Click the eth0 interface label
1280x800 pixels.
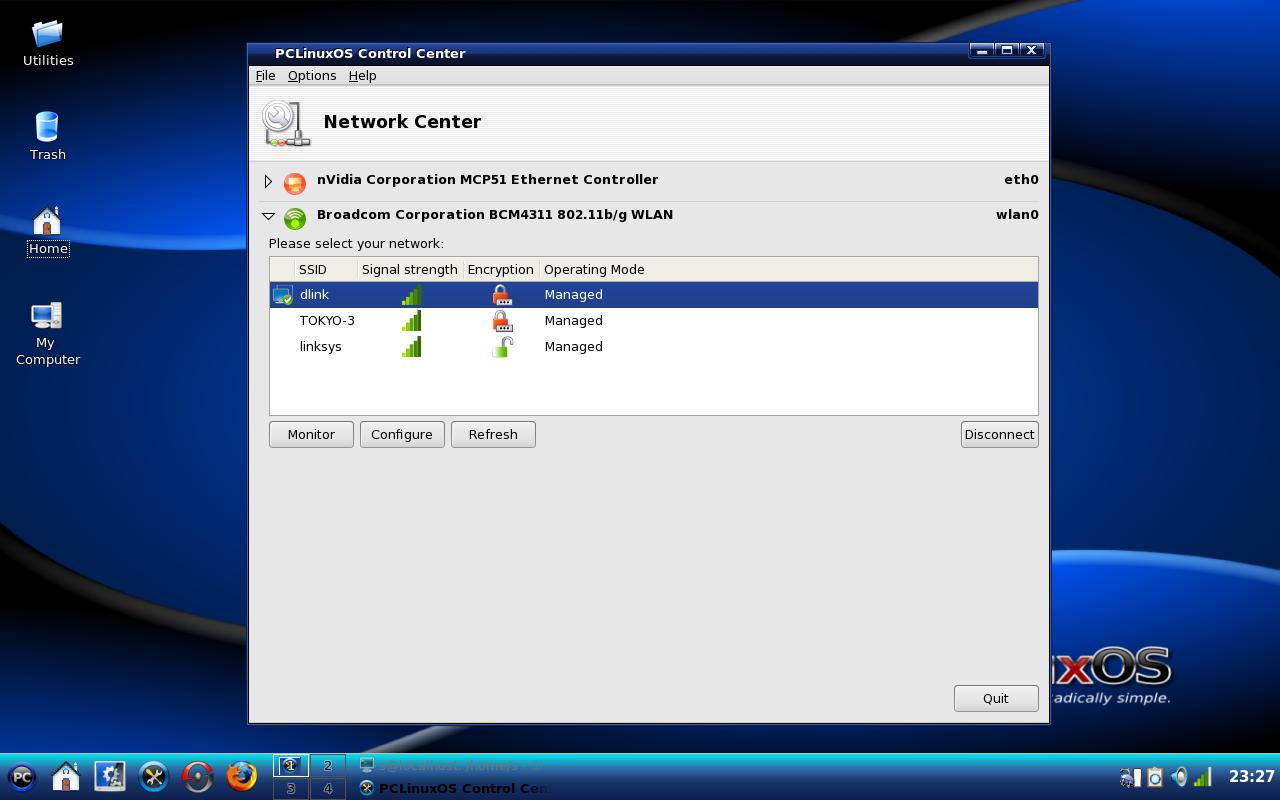(1021, 180)
